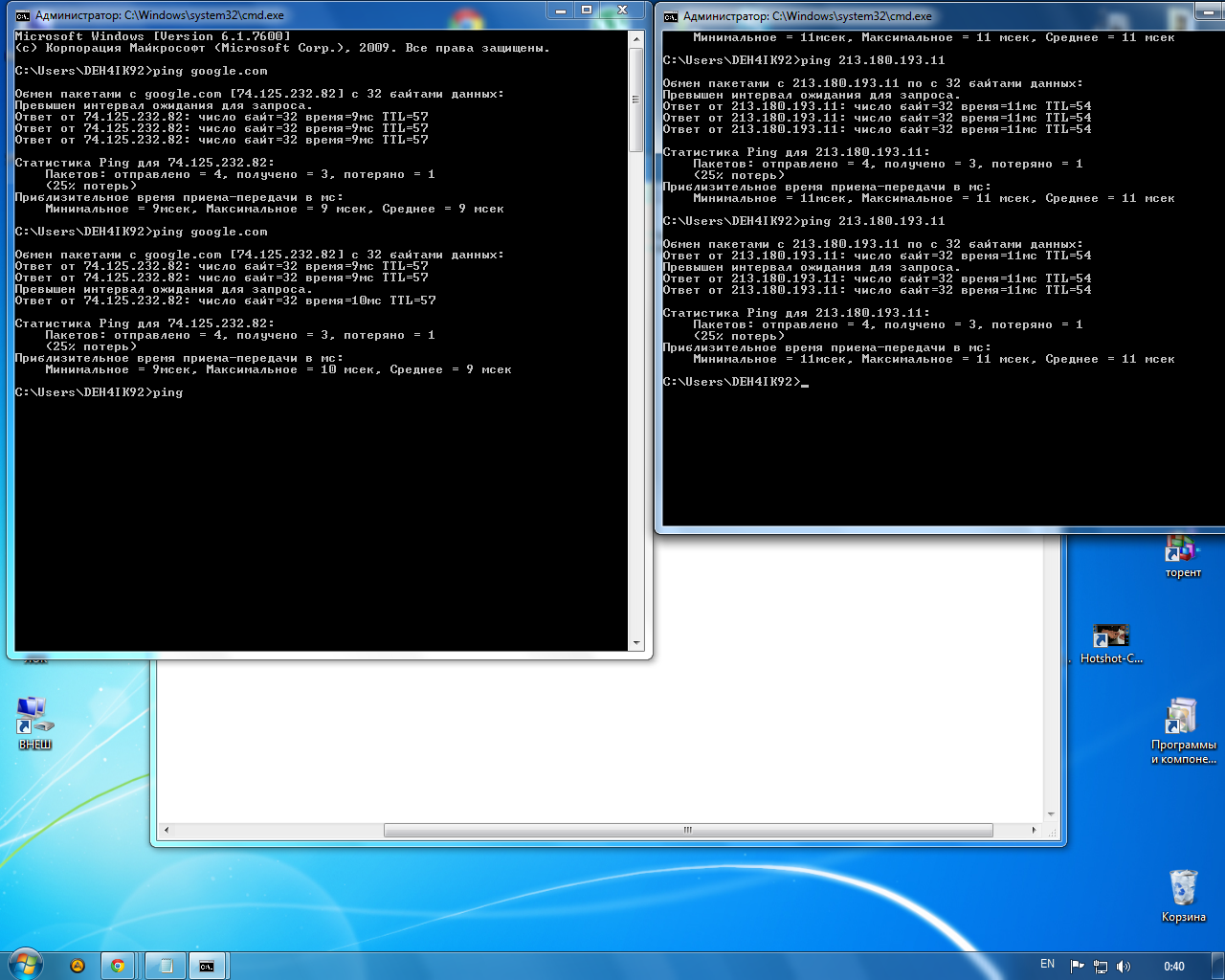Viewport: 1225px width, 980px height.
Task: Select the Программы и компоненты desktop shortcut
Action: (x=1183, y=731)
